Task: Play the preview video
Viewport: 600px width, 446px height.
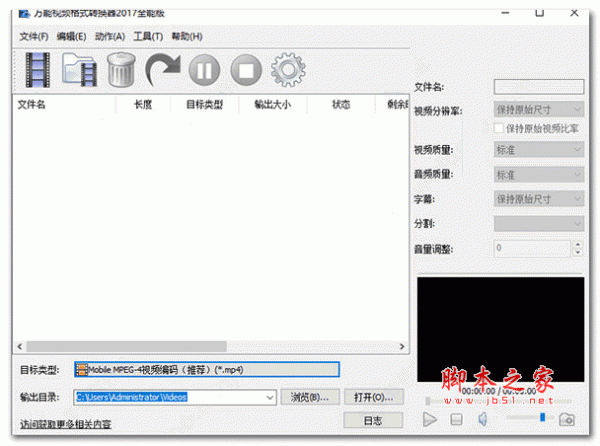Action: pos(430,419)
